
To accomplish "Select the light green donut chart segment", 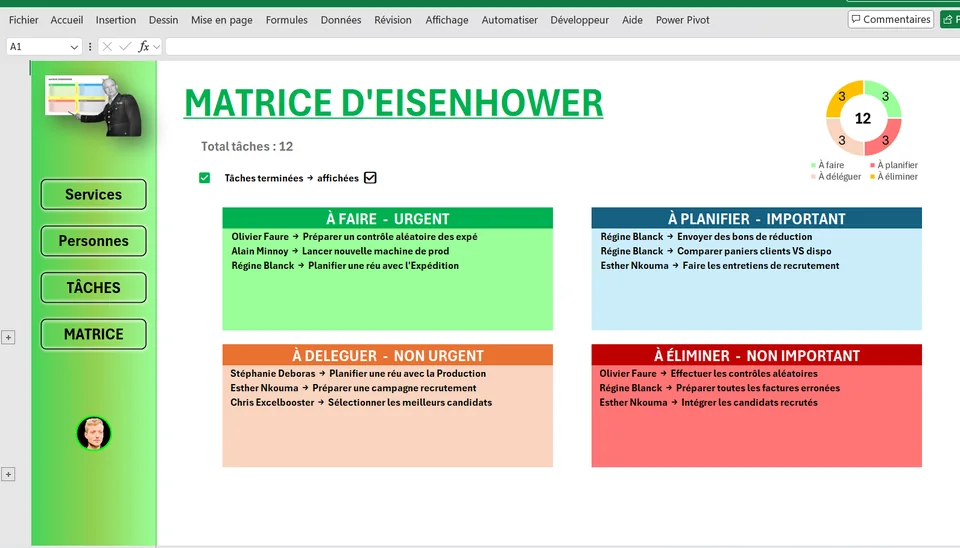I will click(x=885, y=97).
